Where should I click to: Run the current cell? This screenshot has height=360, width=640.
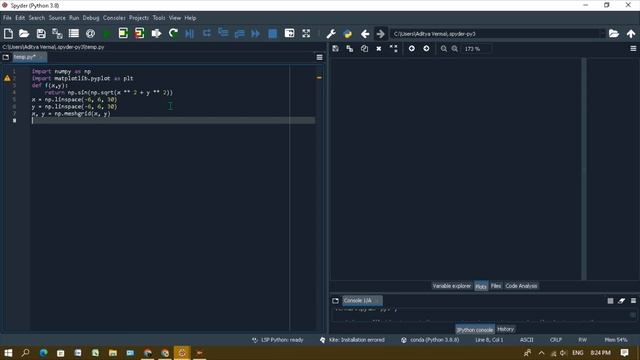click(123, 33)
